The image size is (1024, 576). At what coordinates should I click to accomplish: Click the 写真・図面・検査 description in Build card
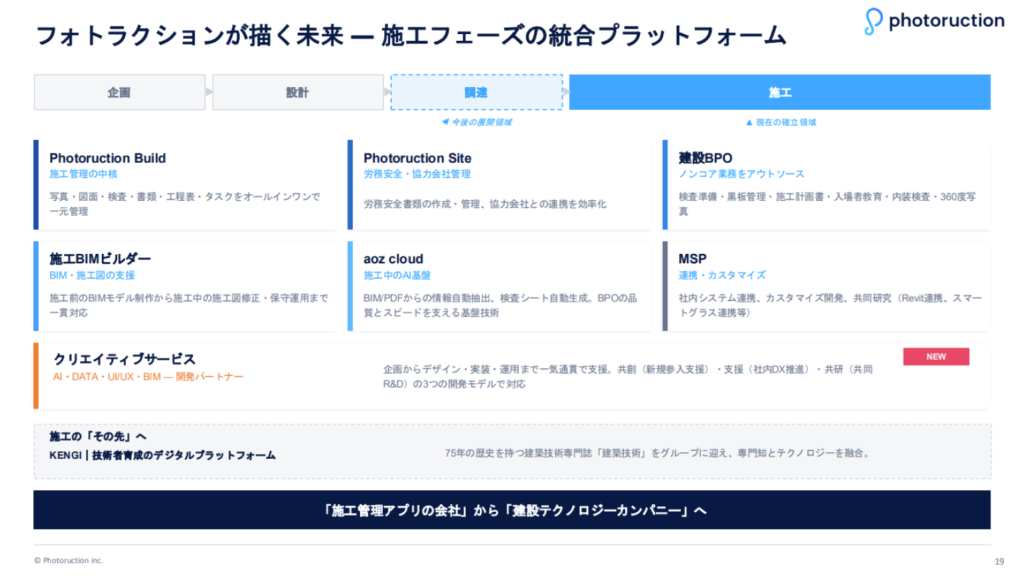tap(185, 204)
